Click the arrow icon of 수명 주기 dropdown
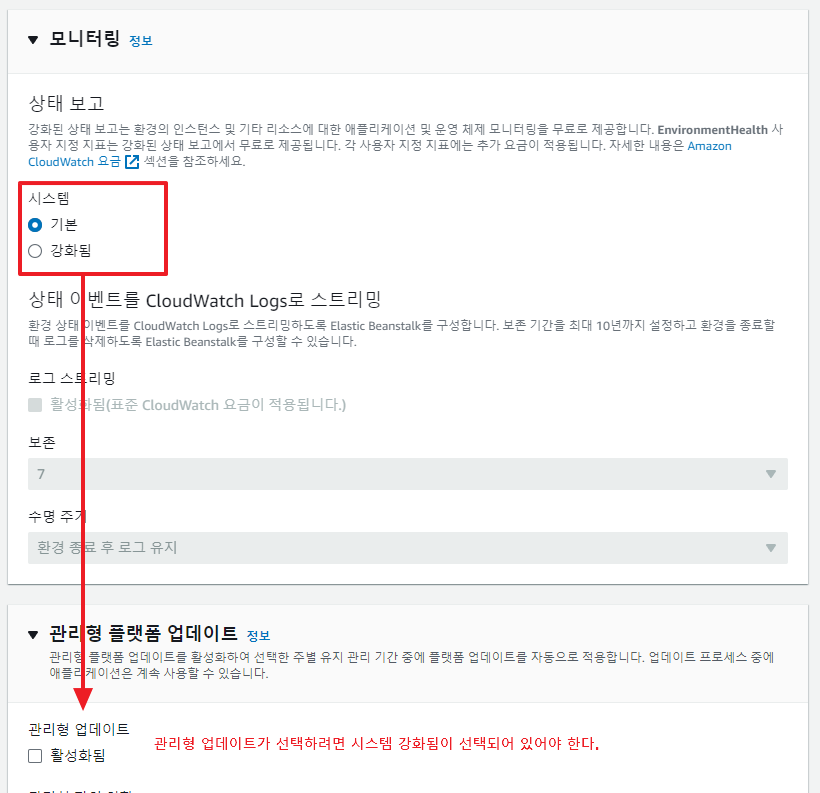 tap(770, 548)
